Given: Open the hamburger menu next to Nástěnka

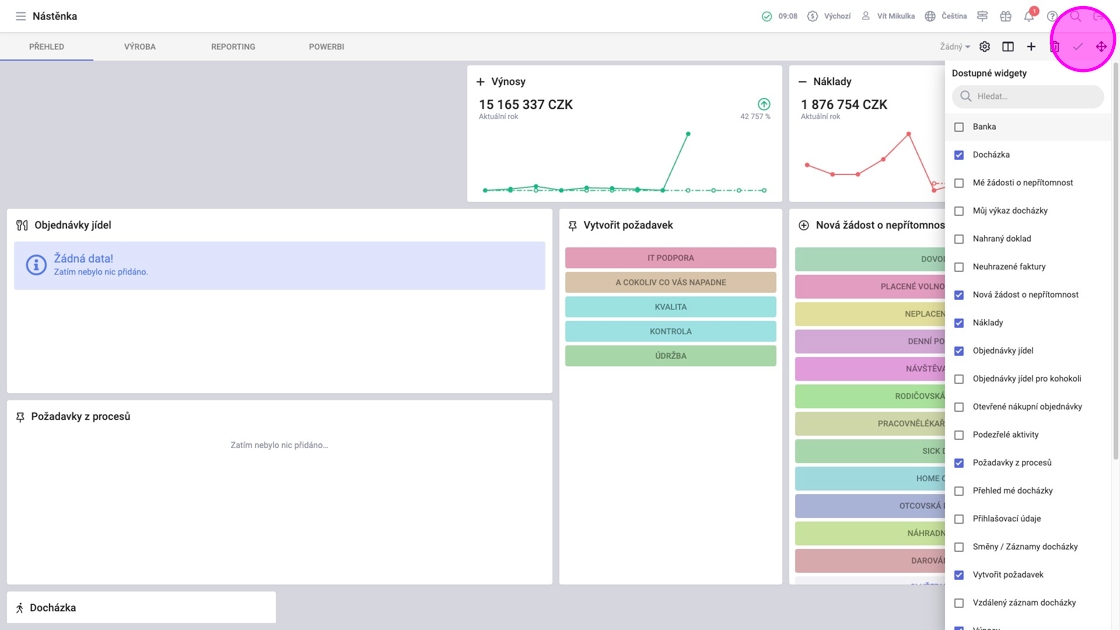Looking at the screenshot, I should (x=21, y=16).
